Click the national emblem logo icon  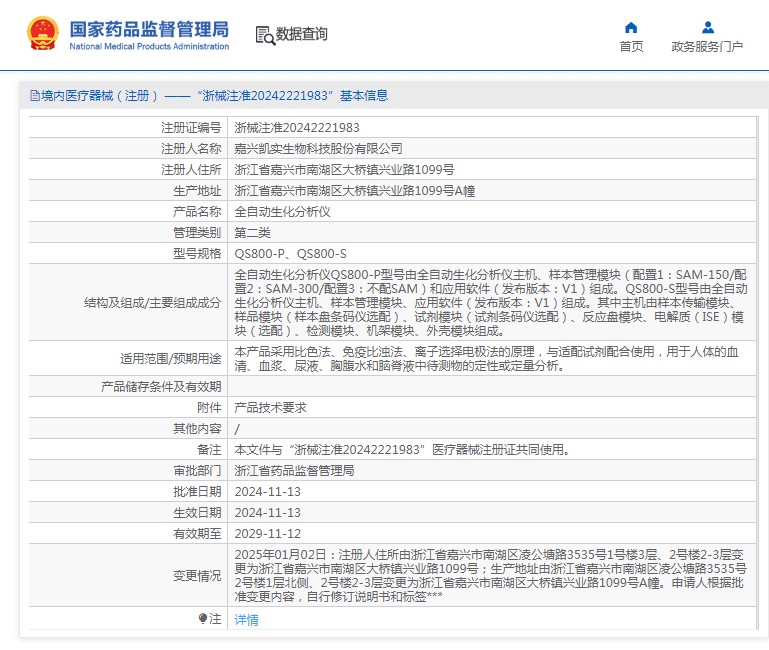[42, 33]
